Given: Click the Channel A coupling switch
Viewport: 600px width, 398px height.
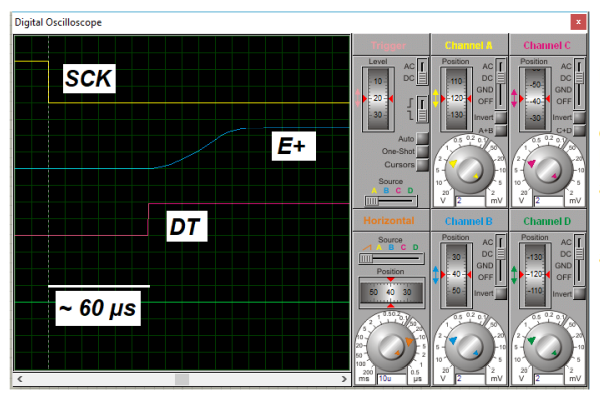Looking at the screenshot, I should point(501,83).
